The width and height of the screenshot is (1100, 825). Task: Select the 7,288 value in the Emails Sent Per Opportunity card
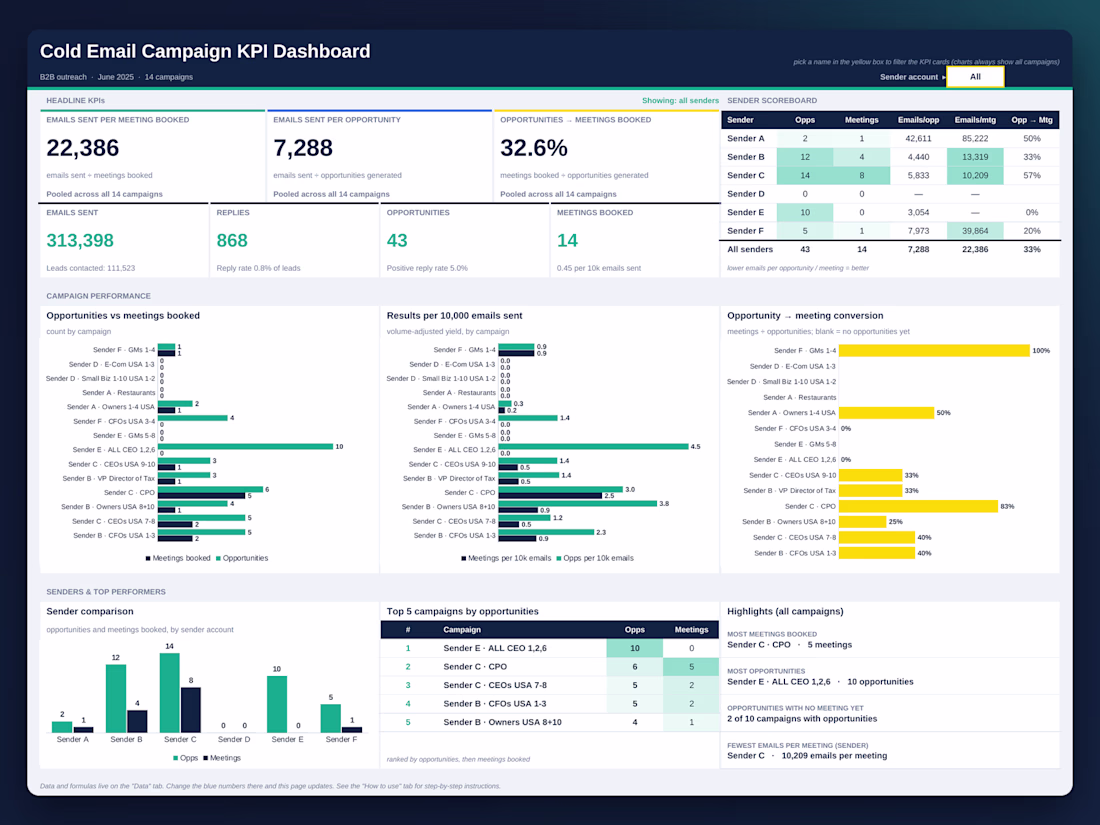point(303,148)
